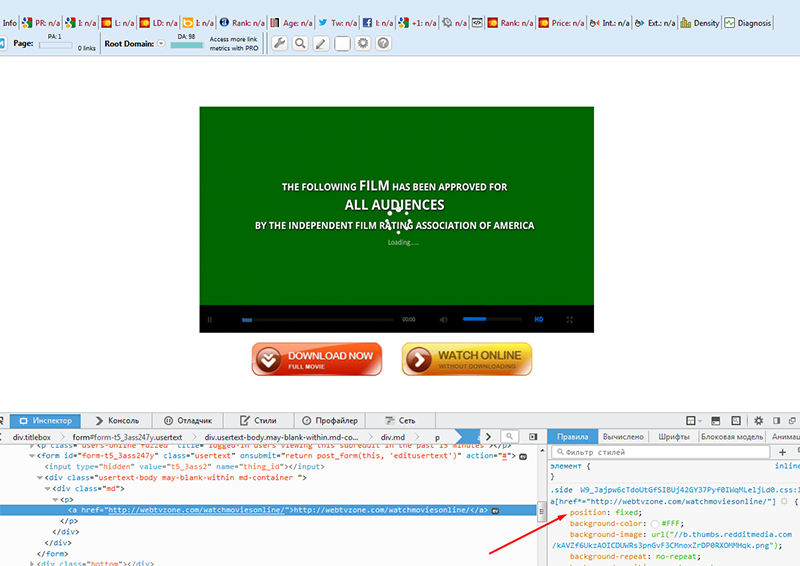
Task: Open the MozBar gear settings icon
Action: point(363,43)
